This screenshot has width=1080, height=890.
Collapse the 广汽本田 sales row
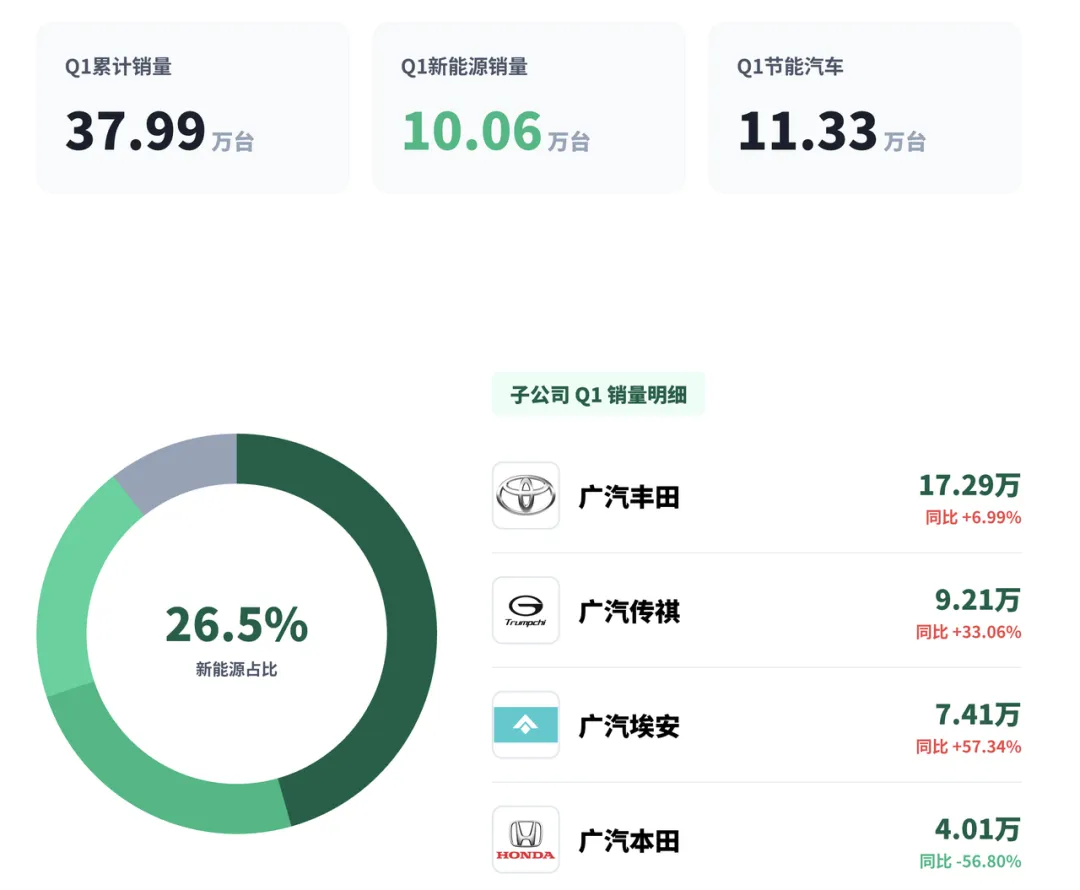(755, 839)
